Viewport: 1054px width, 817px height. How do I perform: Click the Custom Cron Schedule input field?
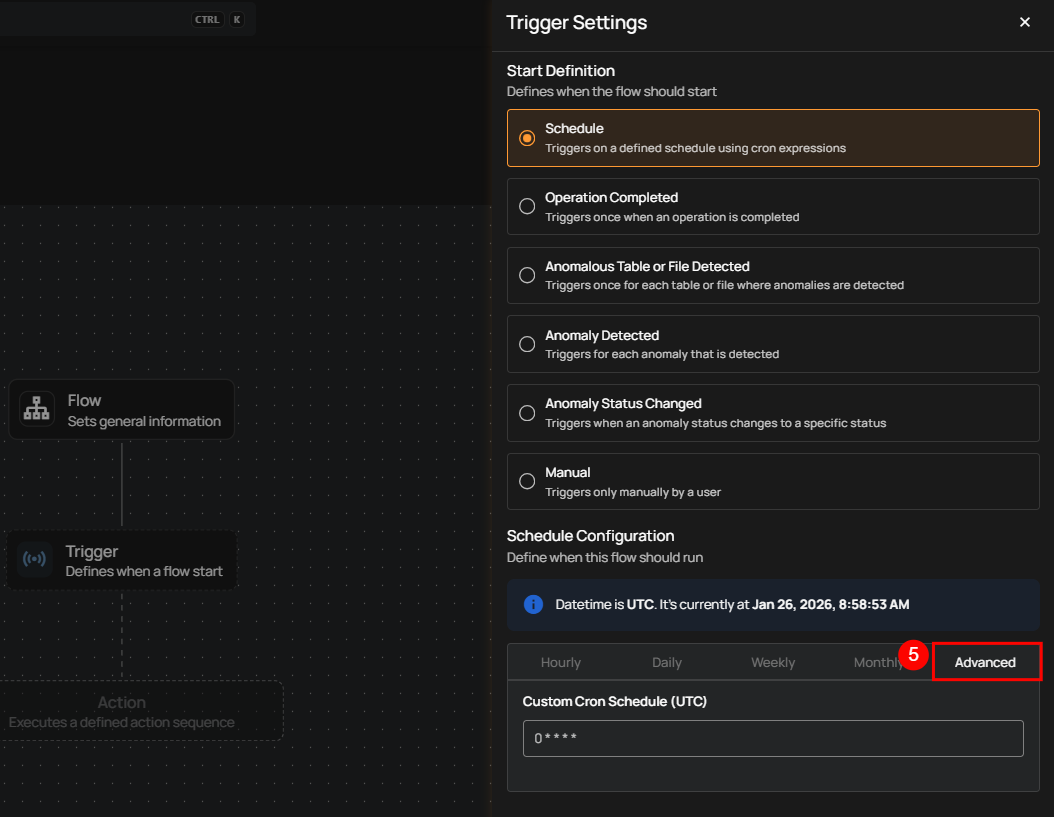772,739
